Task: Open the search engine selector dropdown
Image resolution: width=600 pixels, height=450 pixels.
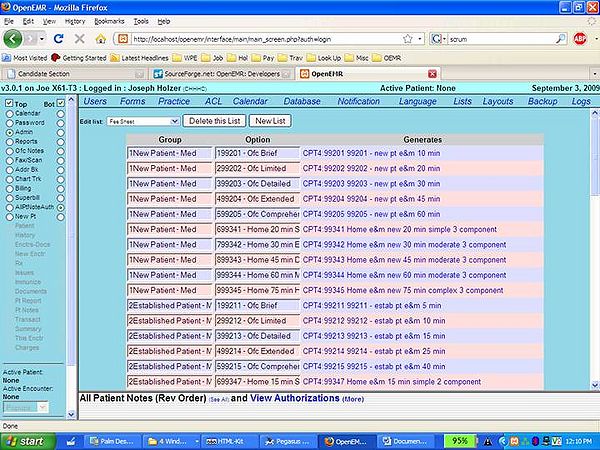Action: (x=440, y=39)
